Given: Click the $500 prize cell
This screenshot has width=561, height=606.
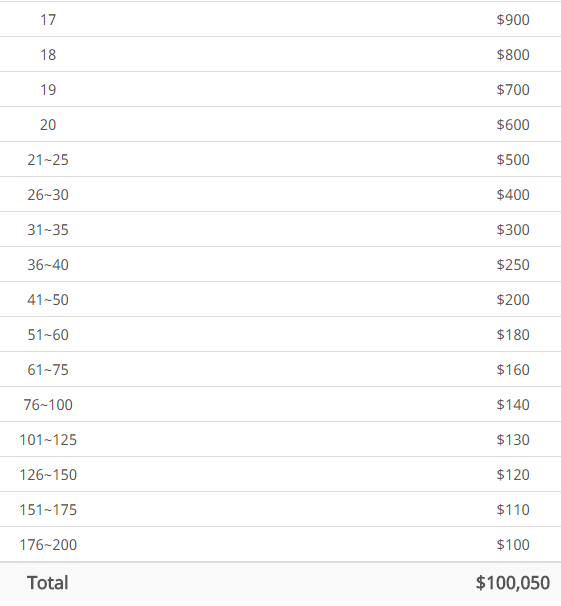Looking at the screenshot, I should 513,160.
